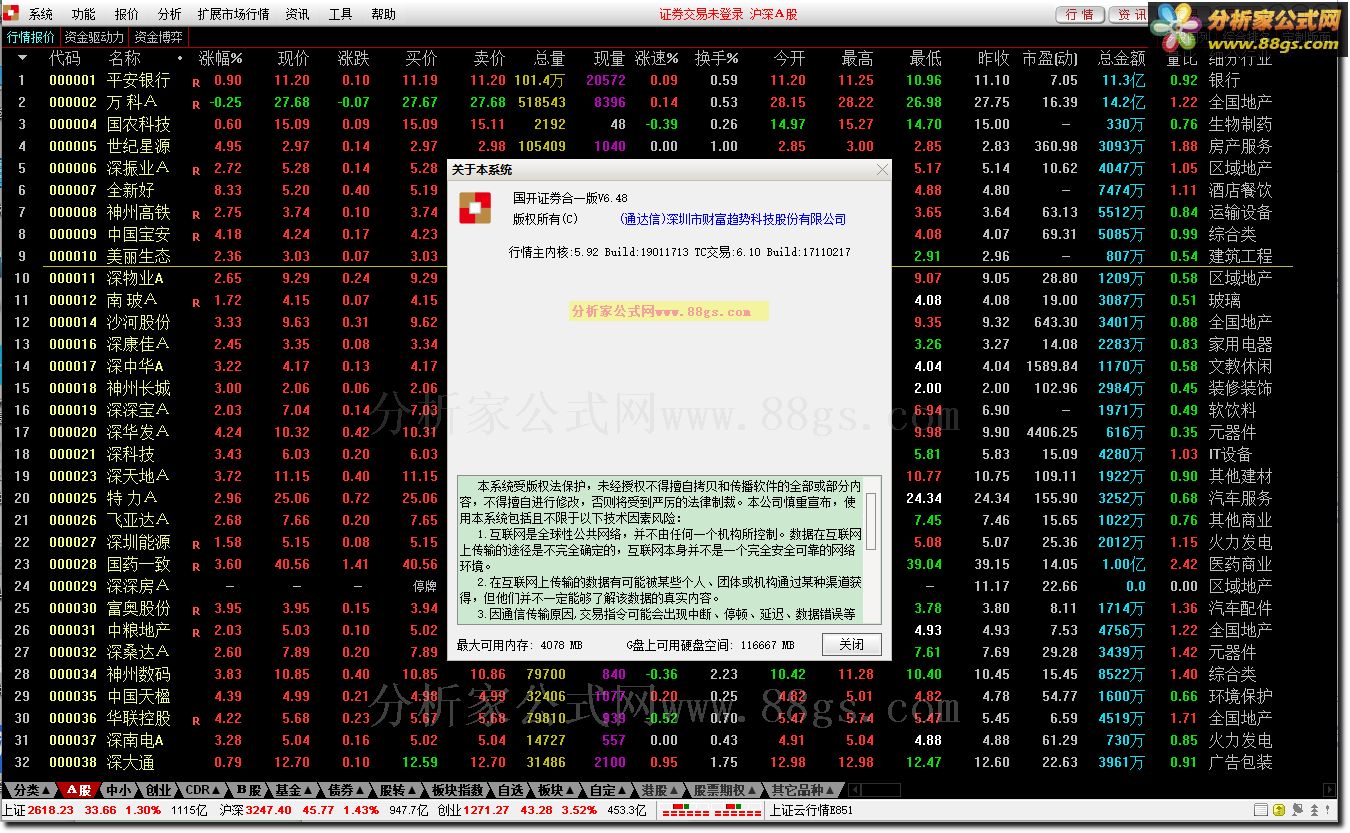Open the 系统 menu
The image size is (1350, 833).
tap(41, 15)
